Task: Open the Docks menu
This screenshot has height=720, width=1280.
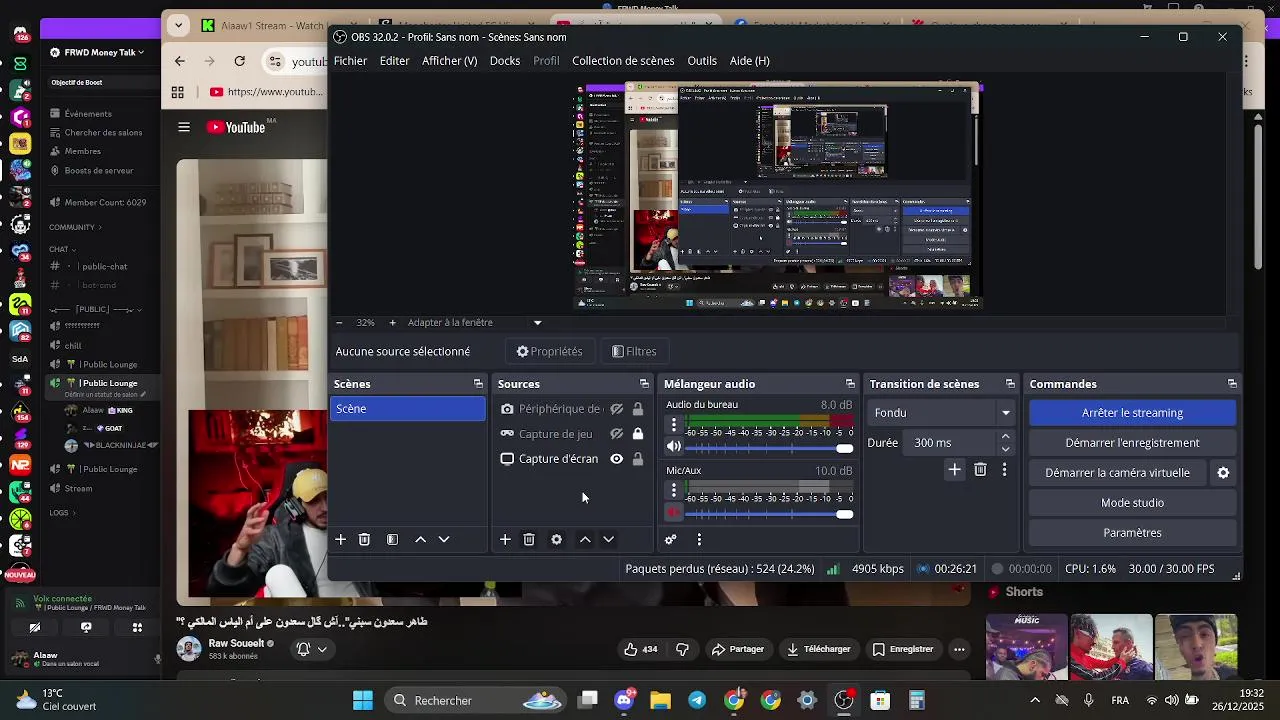Action: (504, 61)
